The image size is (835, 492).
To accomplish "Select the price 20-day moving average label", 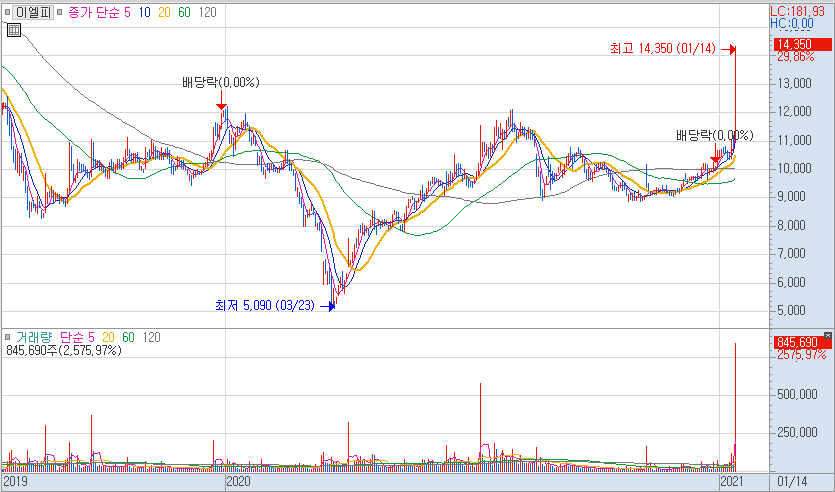I will [164, 12].
